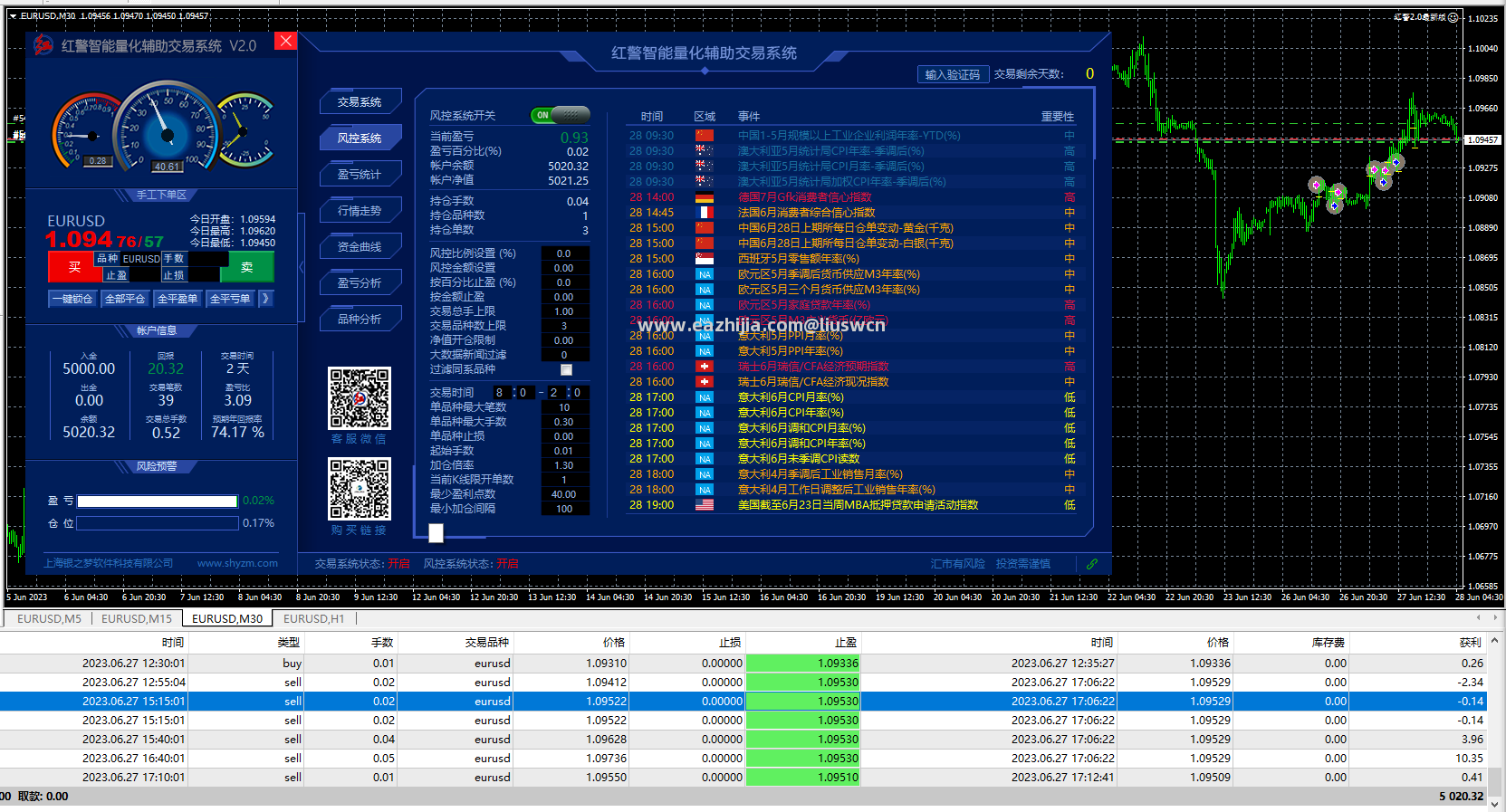Image resolution: width=1506 pixels, height=812 pixels.
Task: Check the 过滤同系品种 checkbox
Action: point(566,369)
